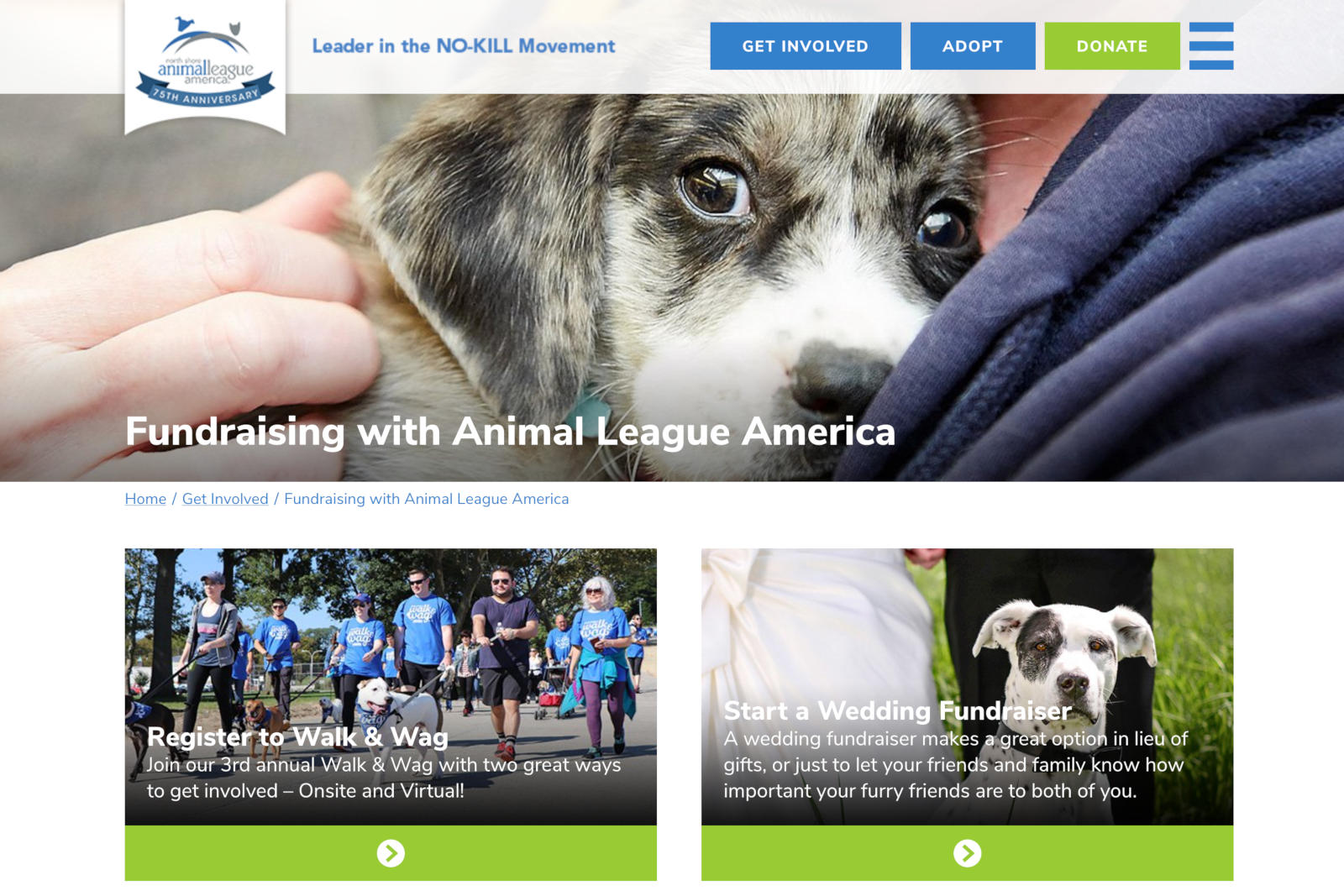Click the green bar below Walk & Wag
This screenshot has height=896, width=1344.
pyautogui.click(x=391, y=853)
